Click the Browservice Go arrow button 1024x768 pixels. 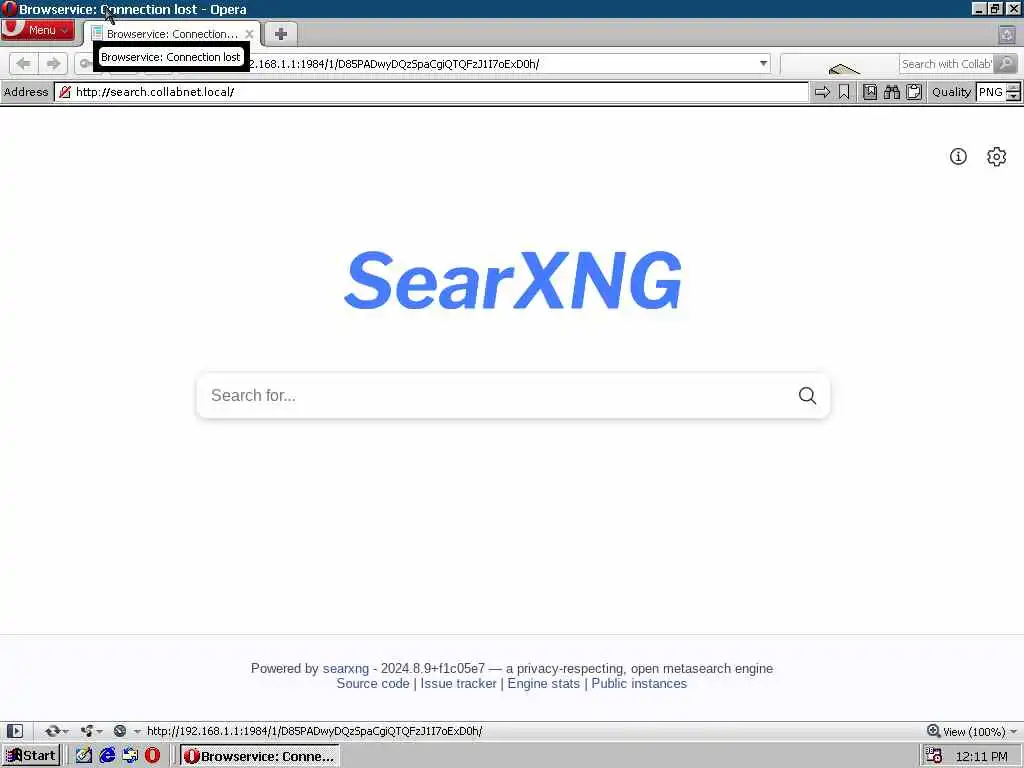[x=822, y=92]
